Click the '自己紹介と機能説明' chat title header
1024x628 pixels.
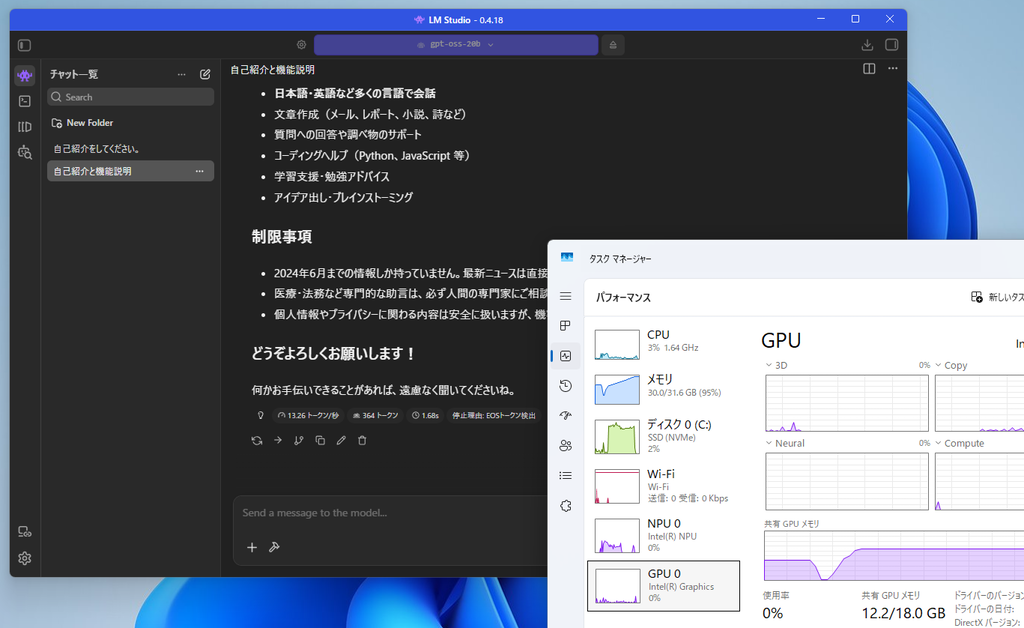click(272, 69)
